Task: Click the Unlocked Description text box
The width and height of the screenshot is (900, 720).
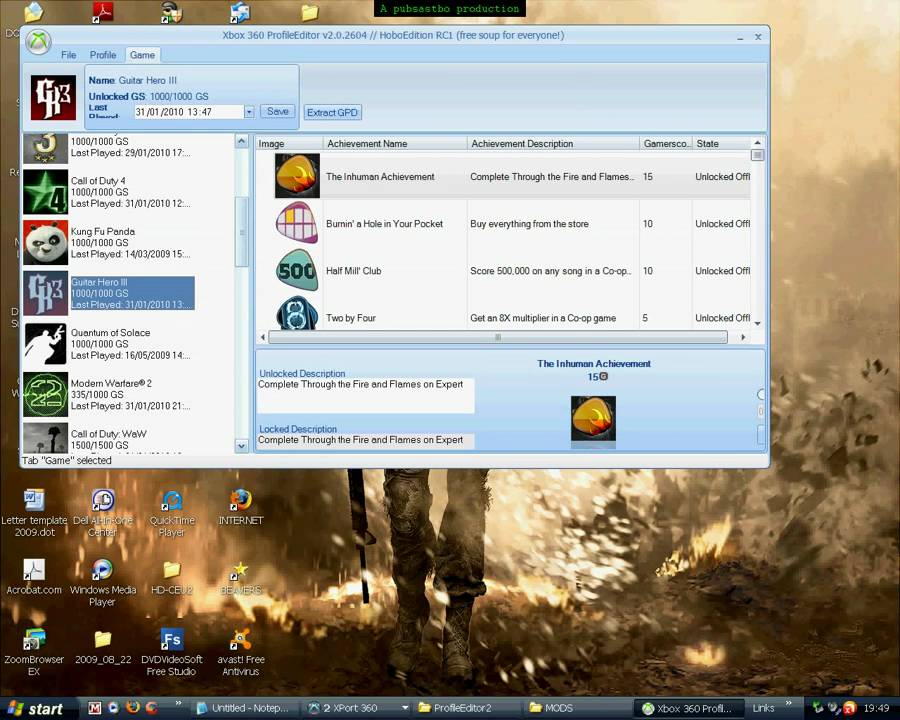Action: [x=366, y=396]
